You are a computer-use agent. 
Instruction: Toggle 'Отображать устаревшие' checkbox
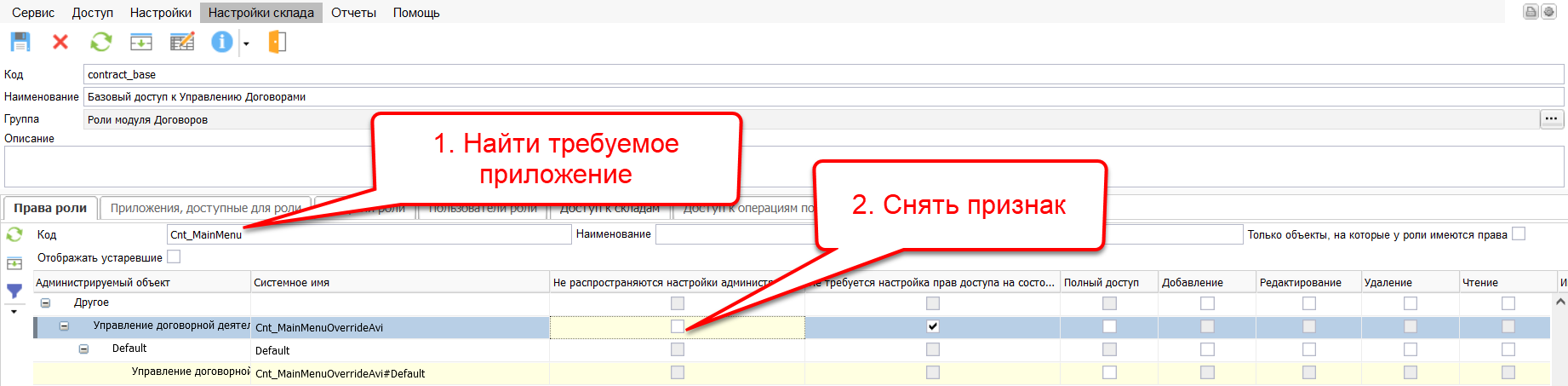point(174,256)
